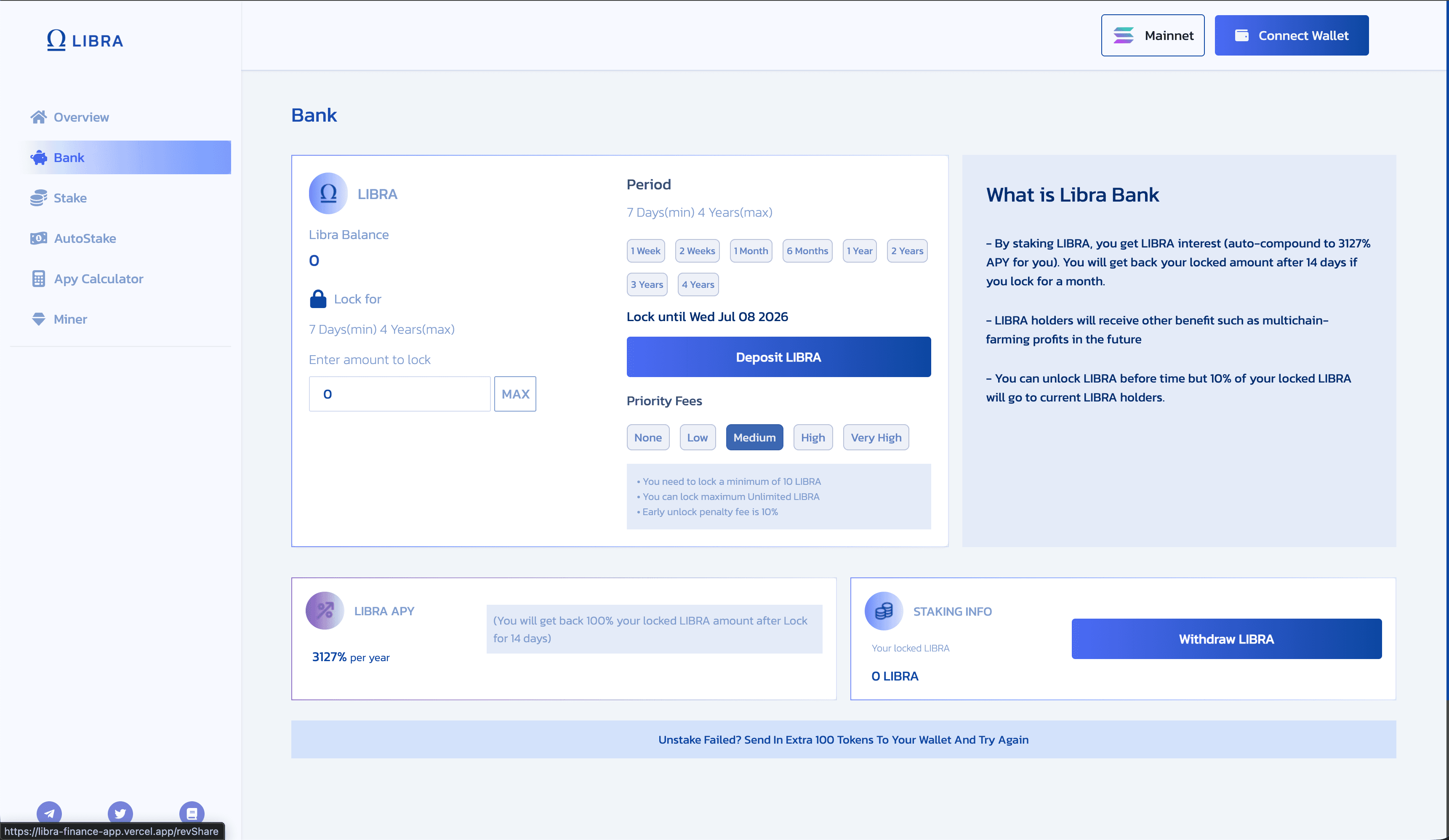Click the 'Period' heading
Viewport: 1449px width, 840px height.
pyautogui.click(x=649, y=185)
